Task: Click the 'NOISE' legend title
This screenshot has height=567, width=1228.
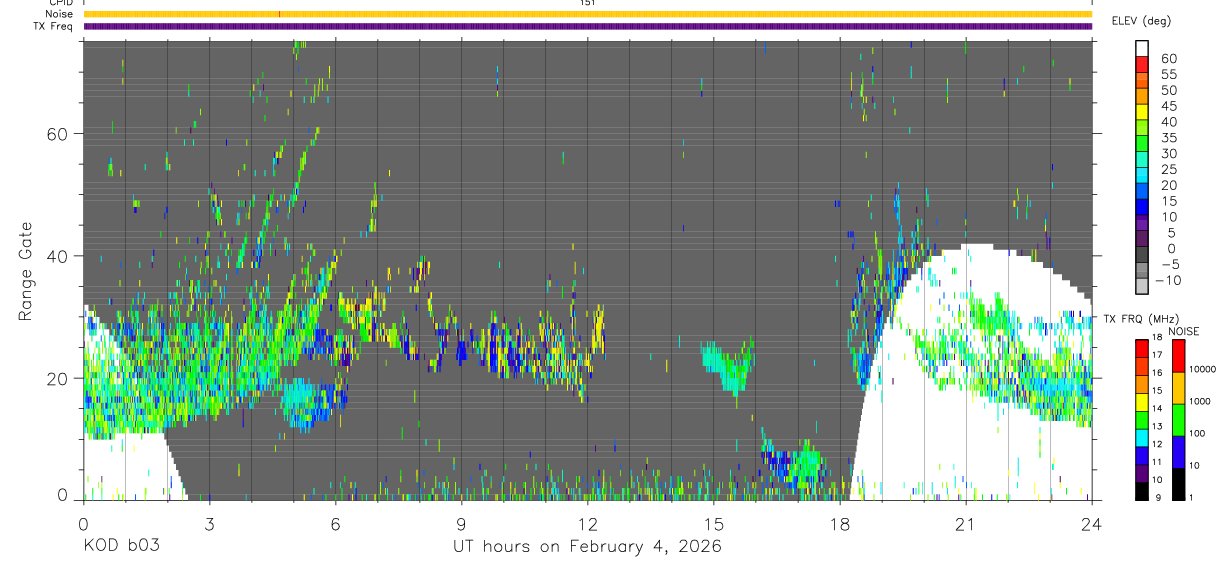Action: click(x=1183, y=332)
